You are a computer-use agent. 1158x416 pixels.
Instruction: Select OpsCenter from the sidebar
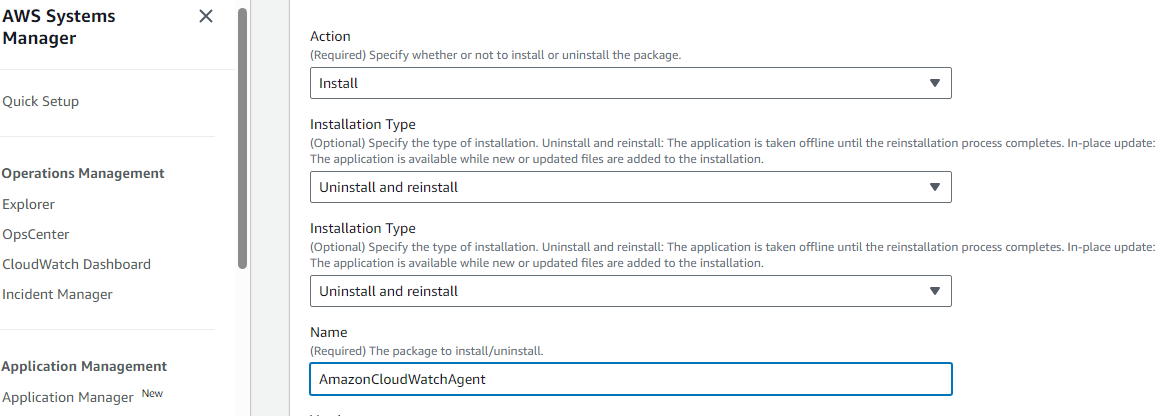[36, 234]
